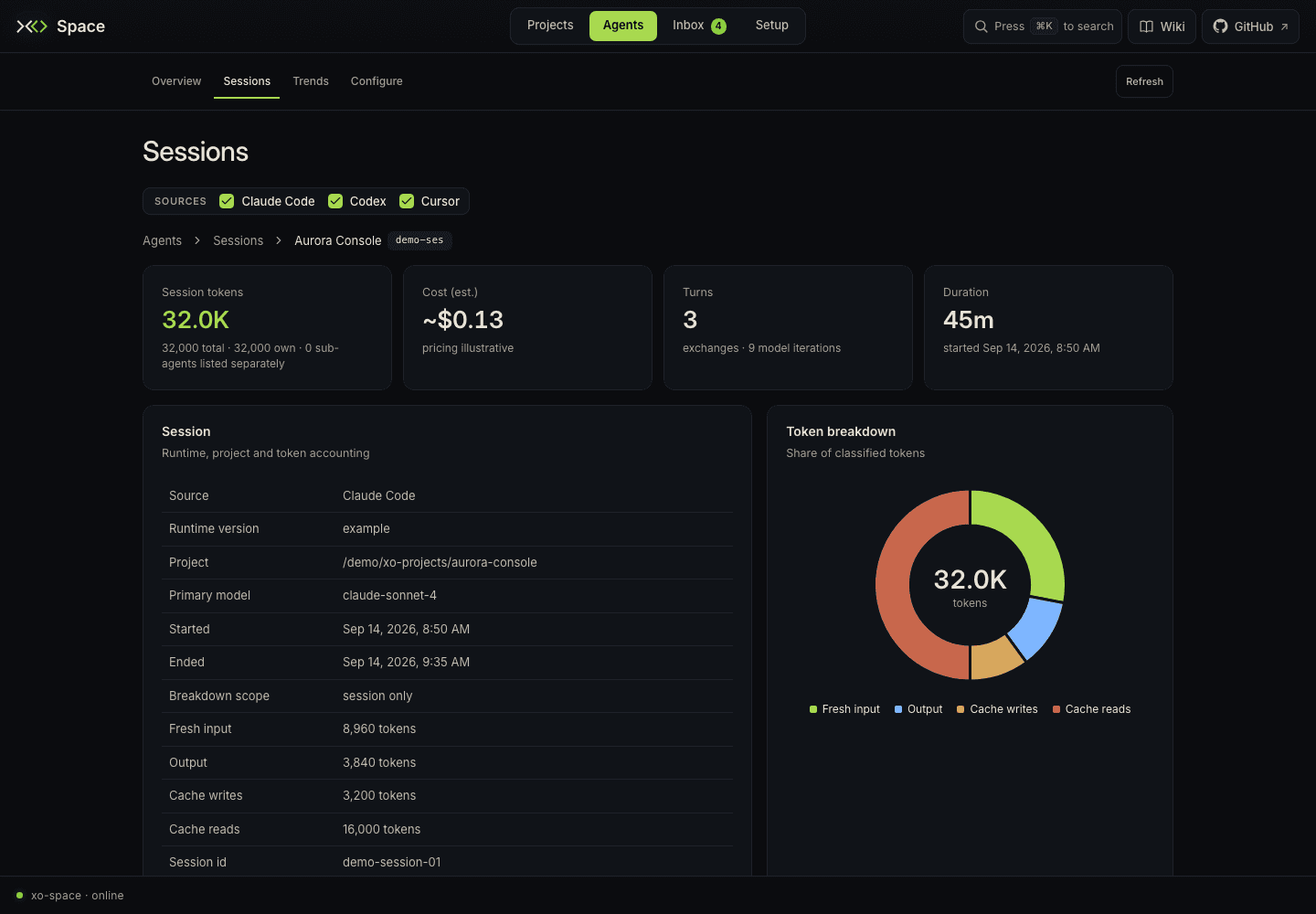
Task: Uncheck the Claude Code source checkbox
Action: (227, 201)
